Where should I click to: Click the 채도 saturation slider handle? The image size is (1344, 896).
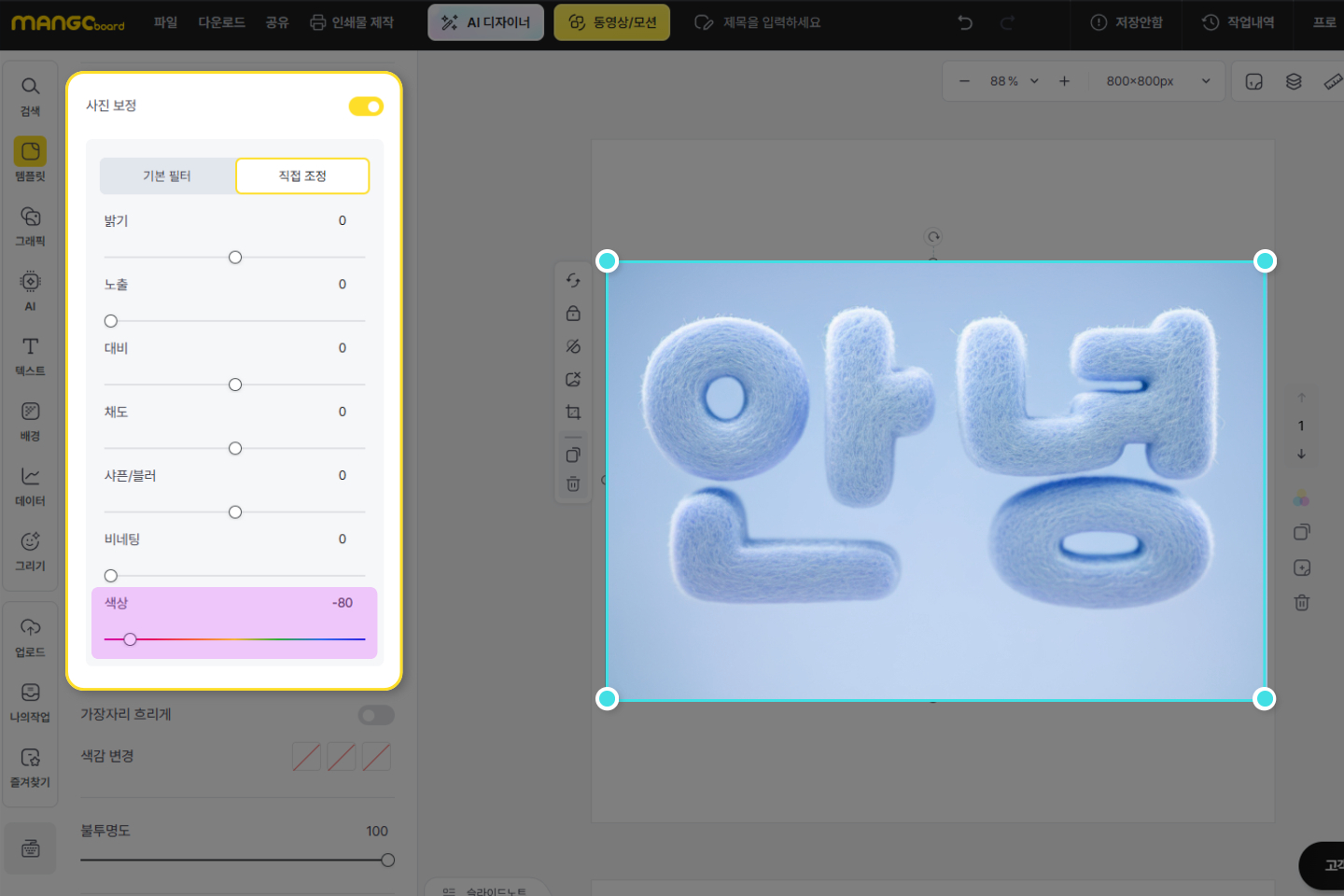235,449
